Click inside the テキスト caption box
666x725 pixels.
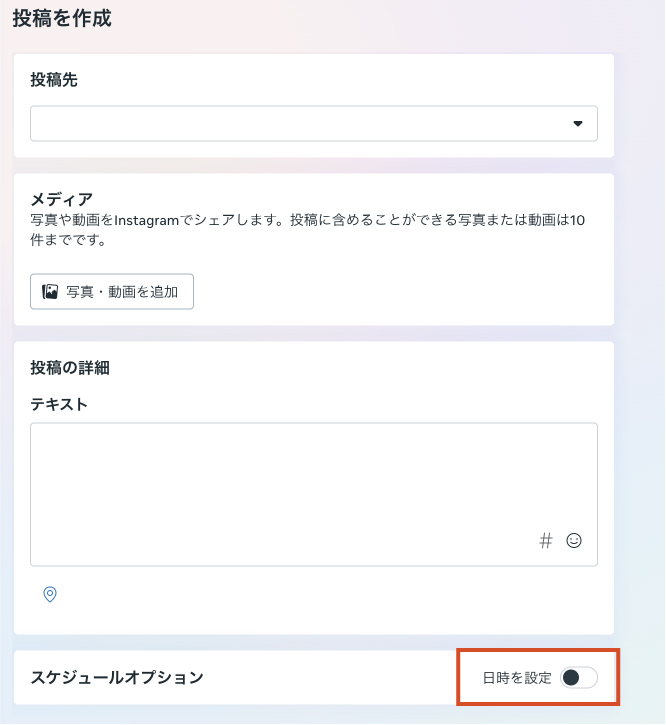pyautogui.click(x=314, y=494)
